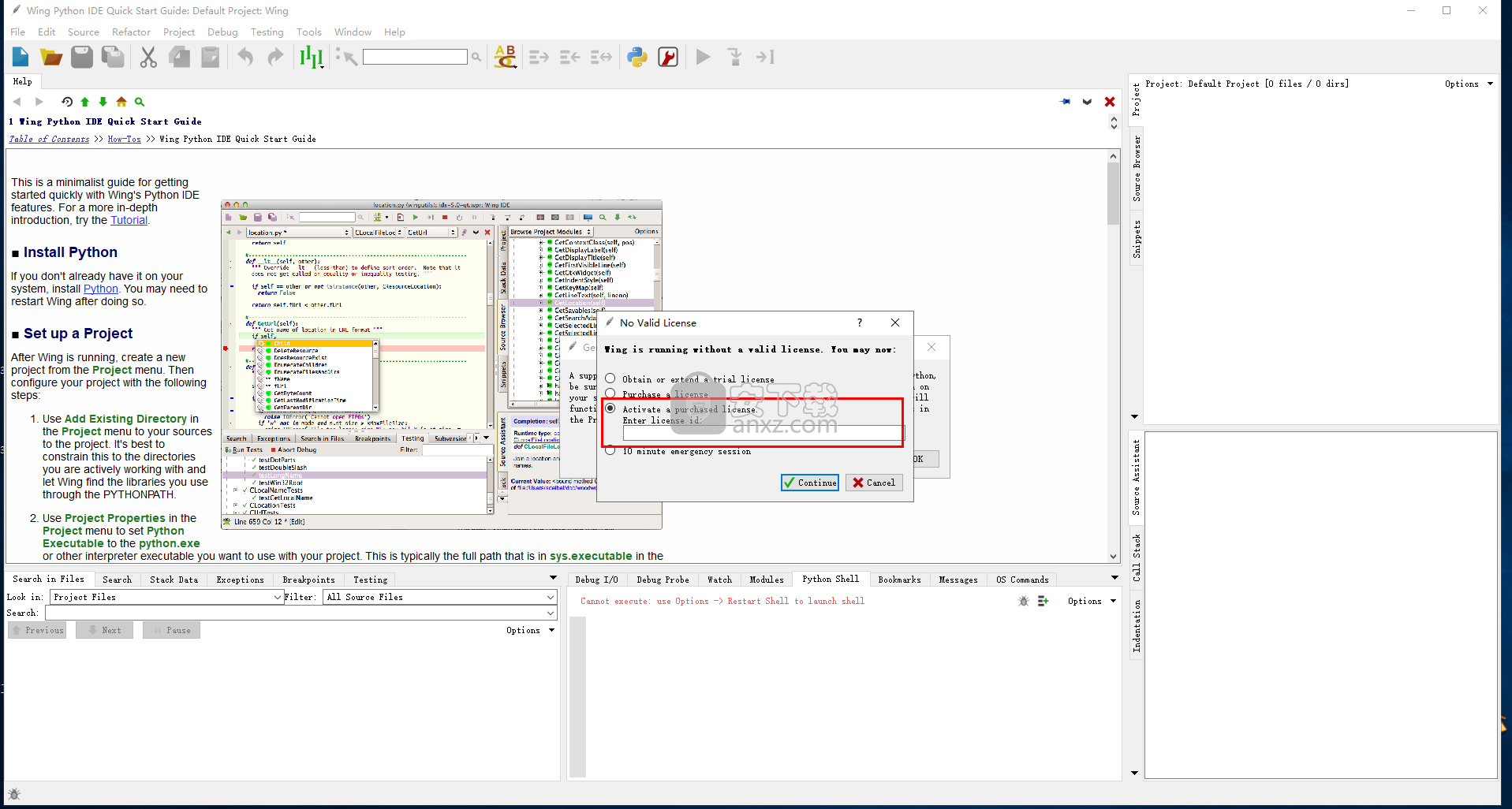Save all files icon

[x=113, y=57]
